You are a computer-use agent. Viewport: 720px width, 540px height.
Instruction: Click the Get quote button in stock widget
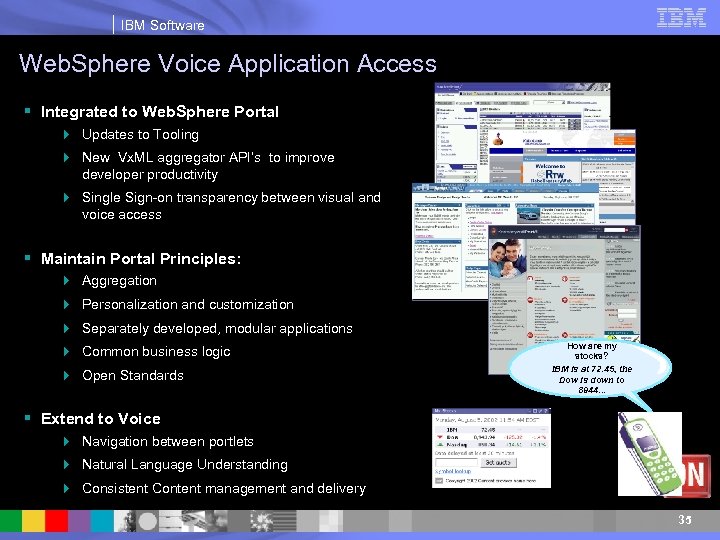498,462
